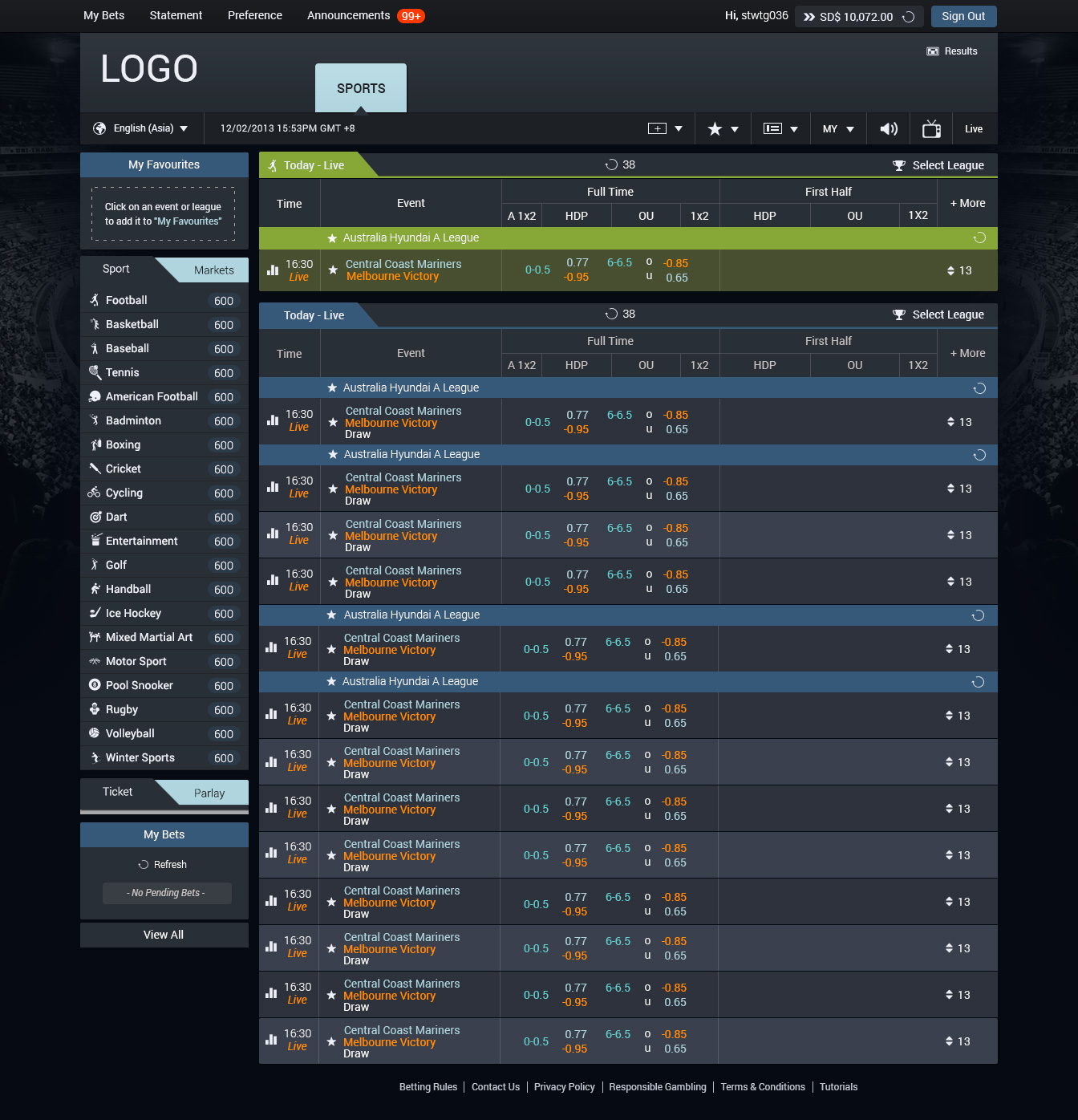
Task: Refresh the account balance icon
Action: pos(909,17)
